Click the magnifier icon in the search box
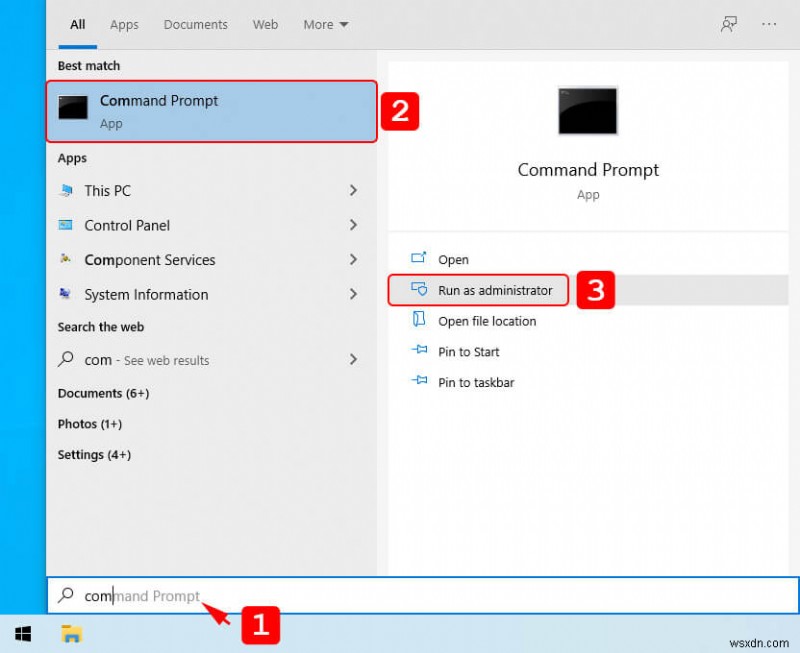The height and width of the screenshot is (653, 800). (x=67, y=596)
